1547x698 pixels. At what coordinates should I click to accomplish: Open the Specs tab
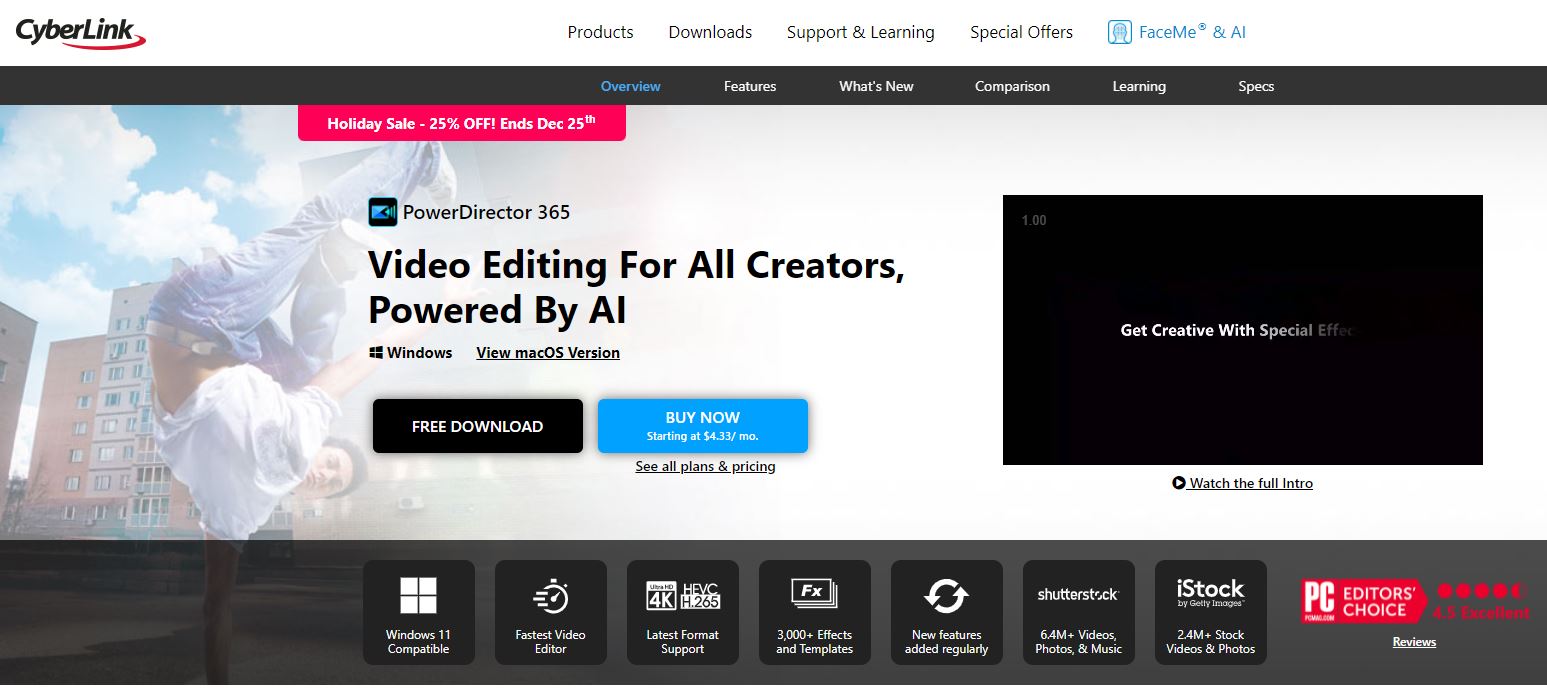[x=1256, y=86]
